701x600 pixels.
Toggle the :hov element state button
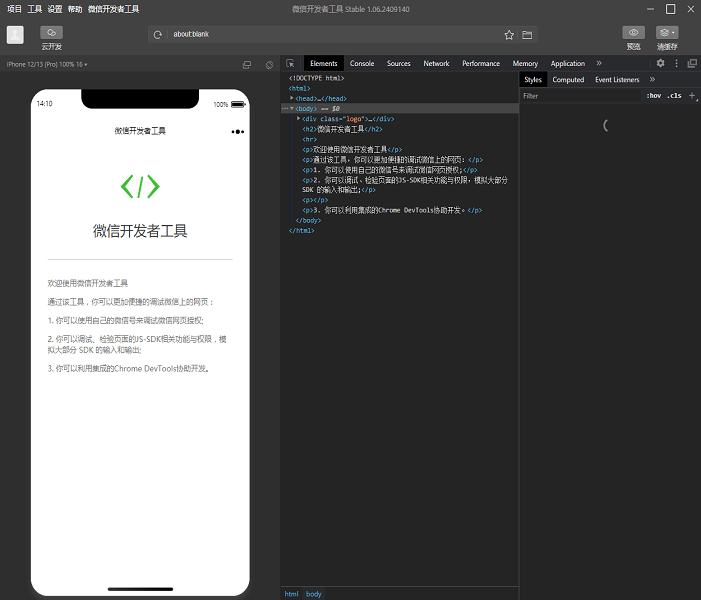pyautogui.click(x=654, y=96)
